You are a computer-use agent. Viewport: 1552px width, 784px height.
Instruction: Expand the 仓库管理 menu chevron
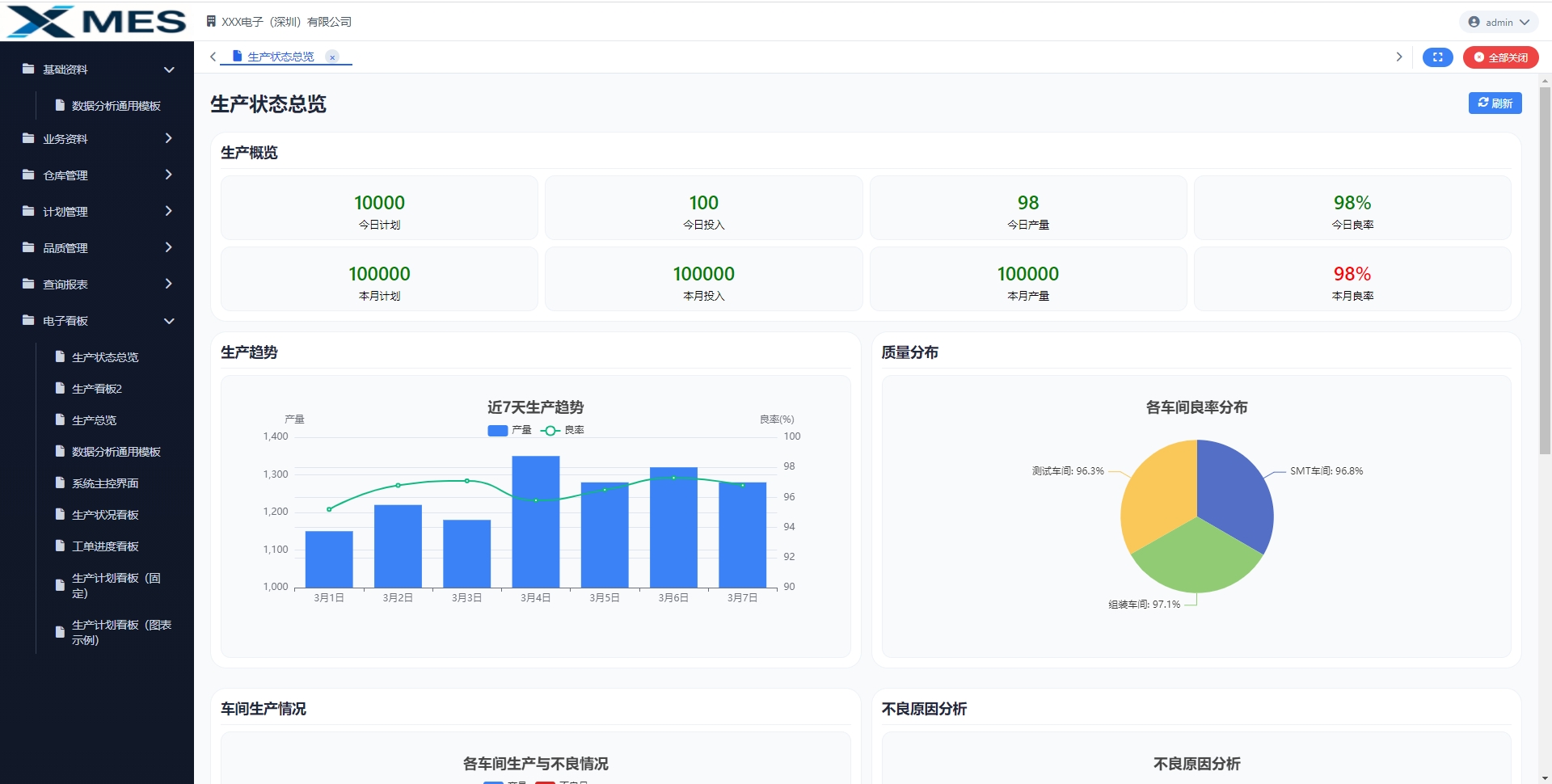coord(169,175)
